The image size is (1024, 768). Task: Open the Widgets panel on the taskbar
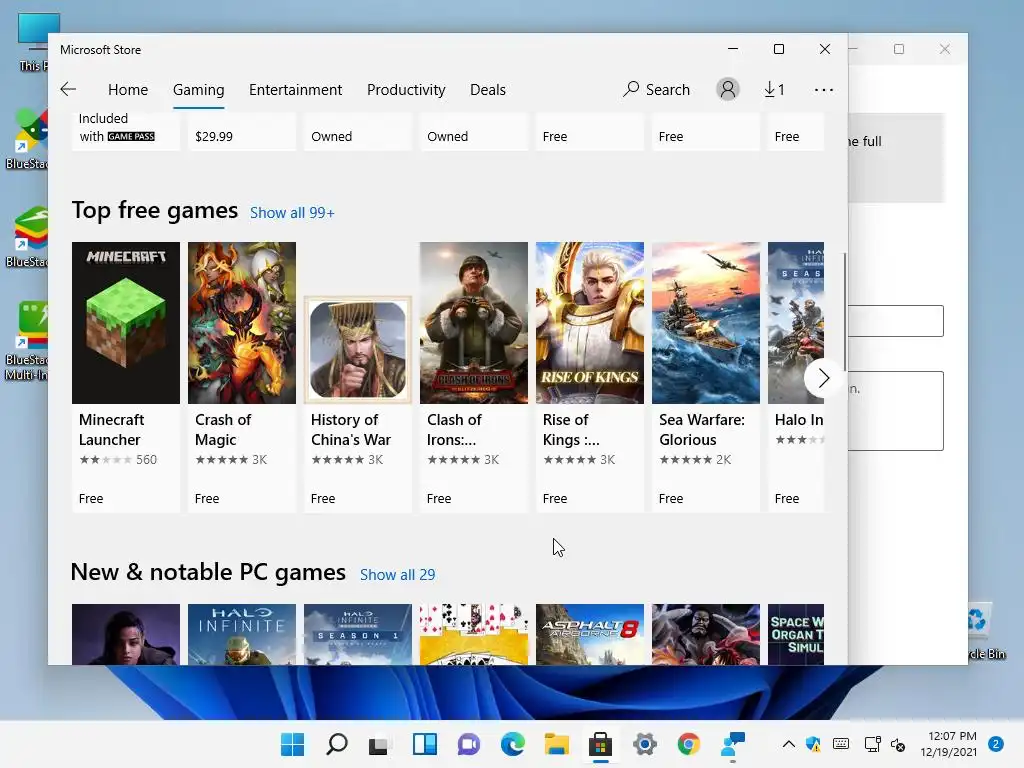[424, 744]
